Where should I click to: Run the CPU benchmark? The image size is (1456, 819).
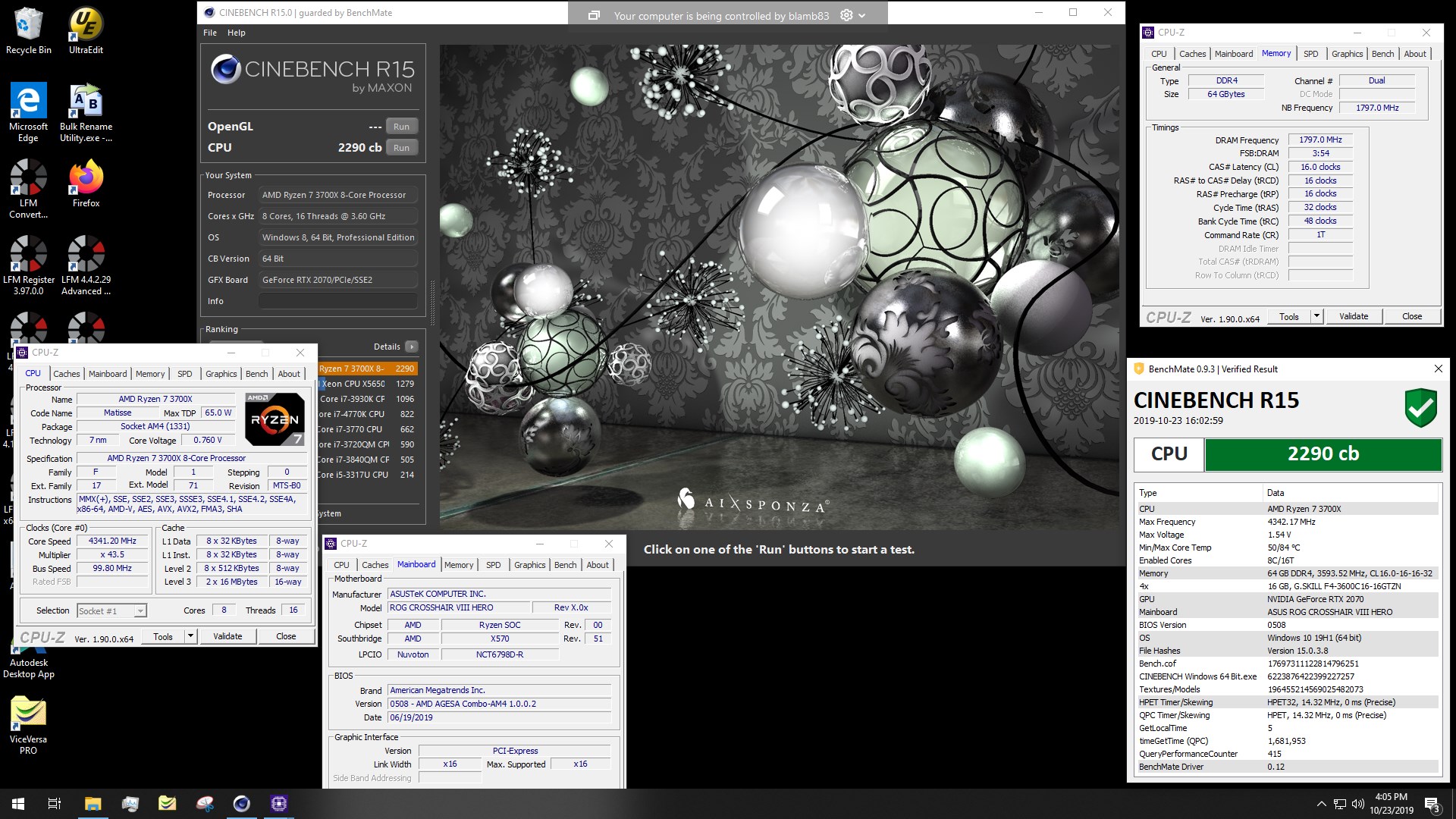(401, 148)
